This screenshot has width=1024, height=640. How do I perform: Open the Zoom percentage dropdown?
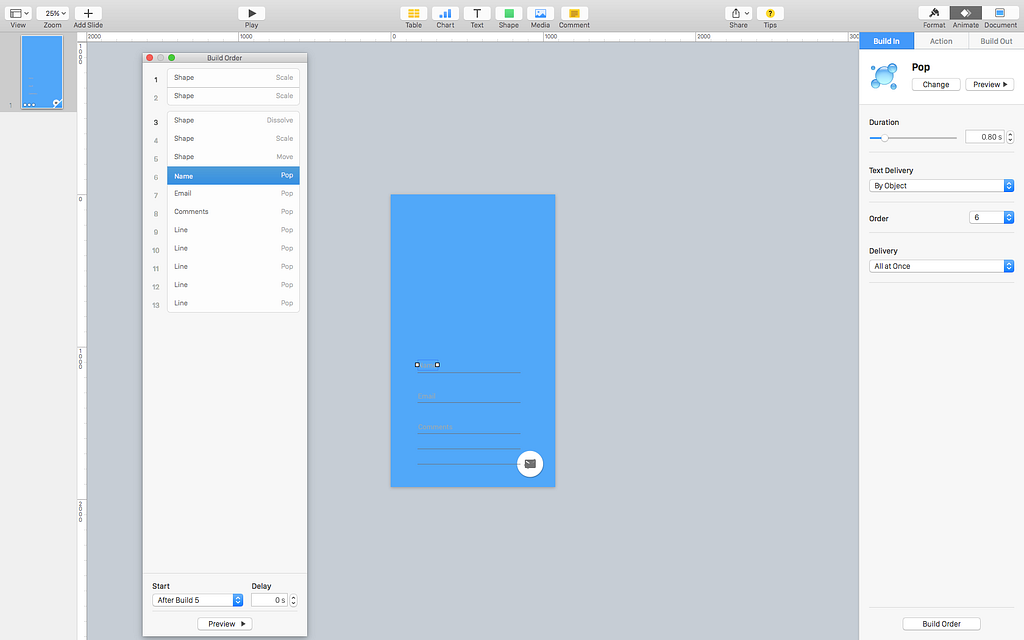tap(52, 13)
